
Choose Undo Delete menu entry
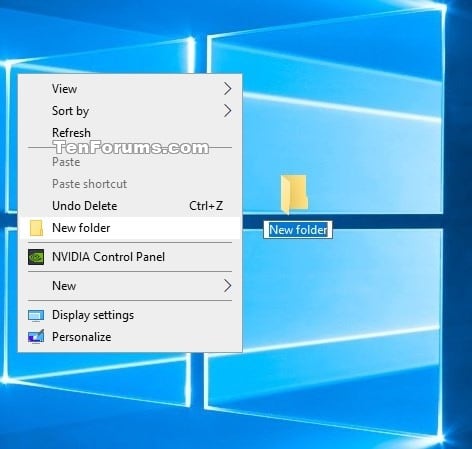click(x=130, y=206)
